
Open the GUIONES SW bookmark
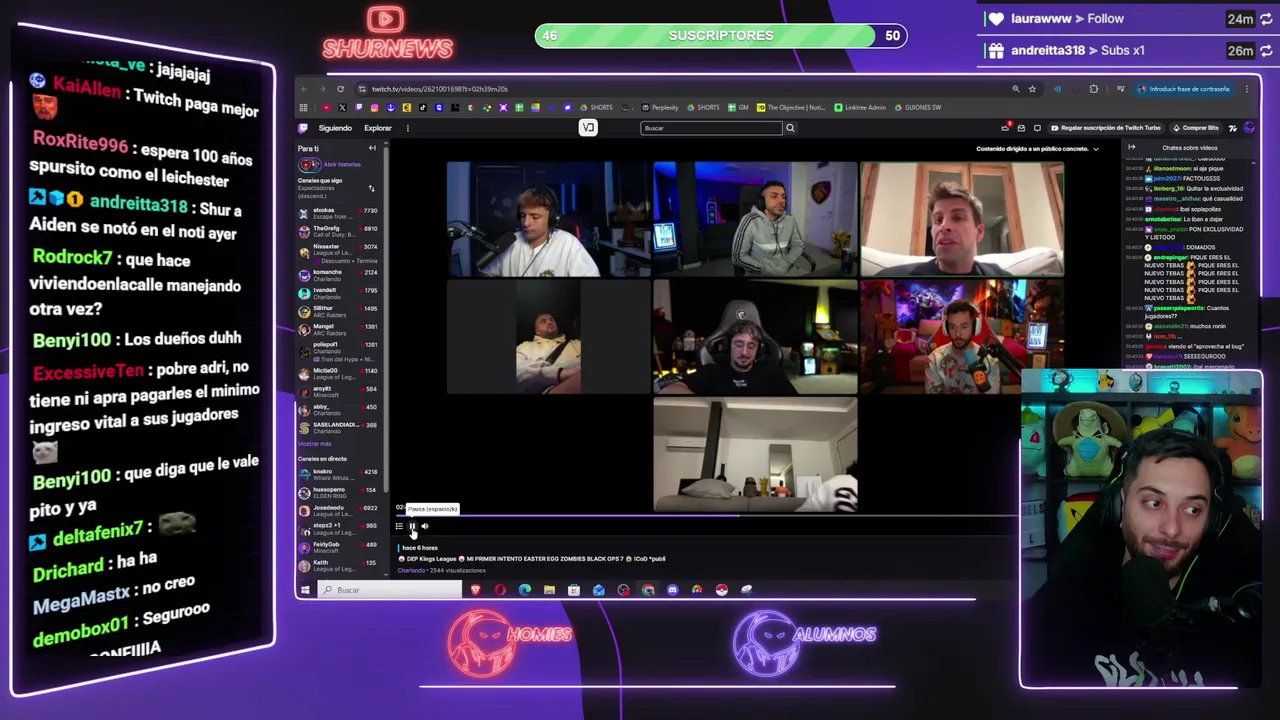(918, 107)
